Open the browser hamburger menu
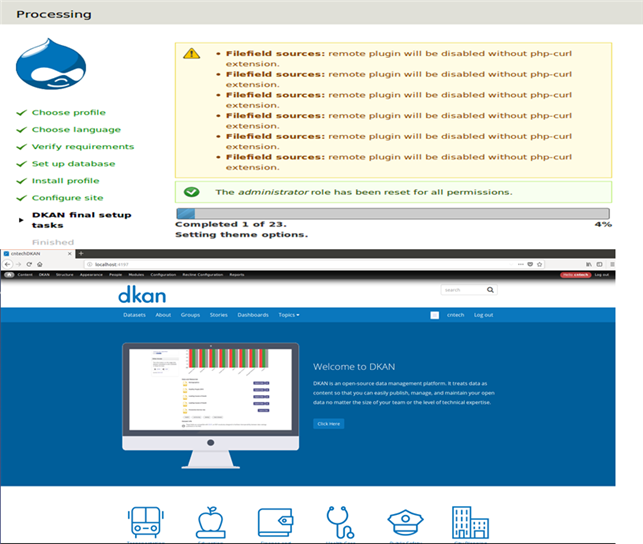This screenshot has height=544, width=643. [612, 264]
